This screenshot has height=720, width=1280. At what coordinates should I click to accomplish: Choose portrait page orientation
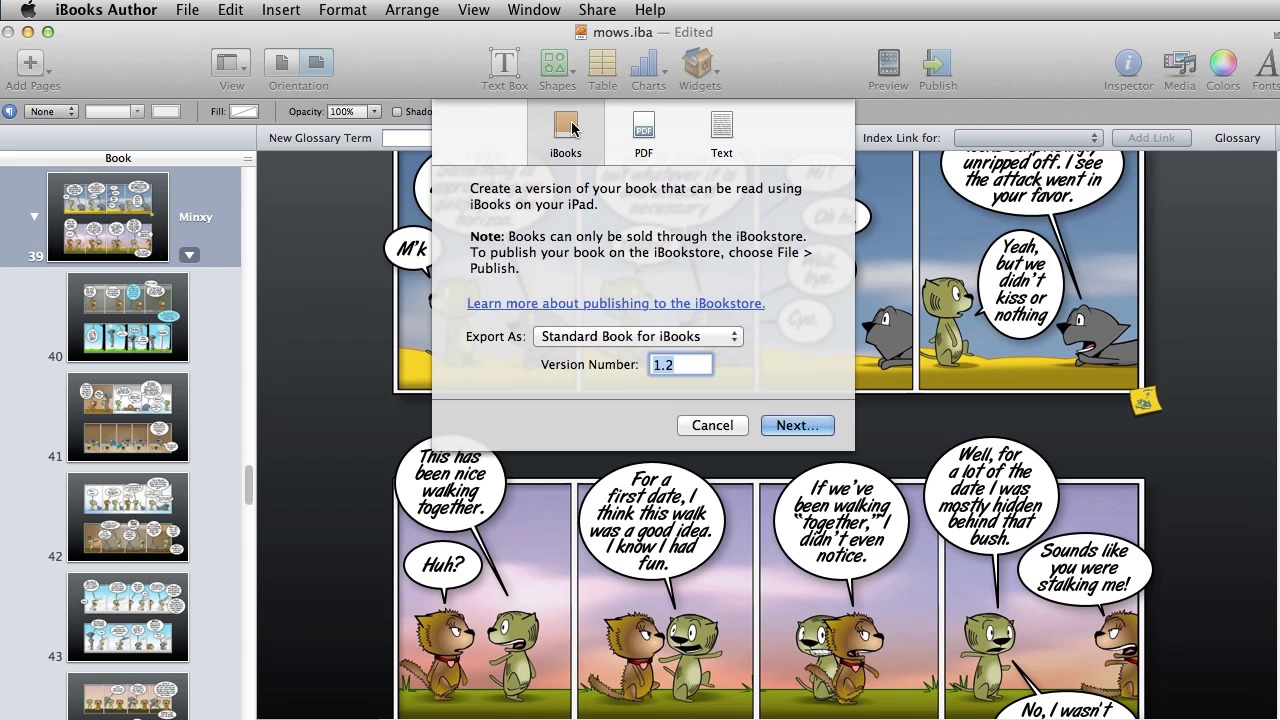[x=282, y=63]
